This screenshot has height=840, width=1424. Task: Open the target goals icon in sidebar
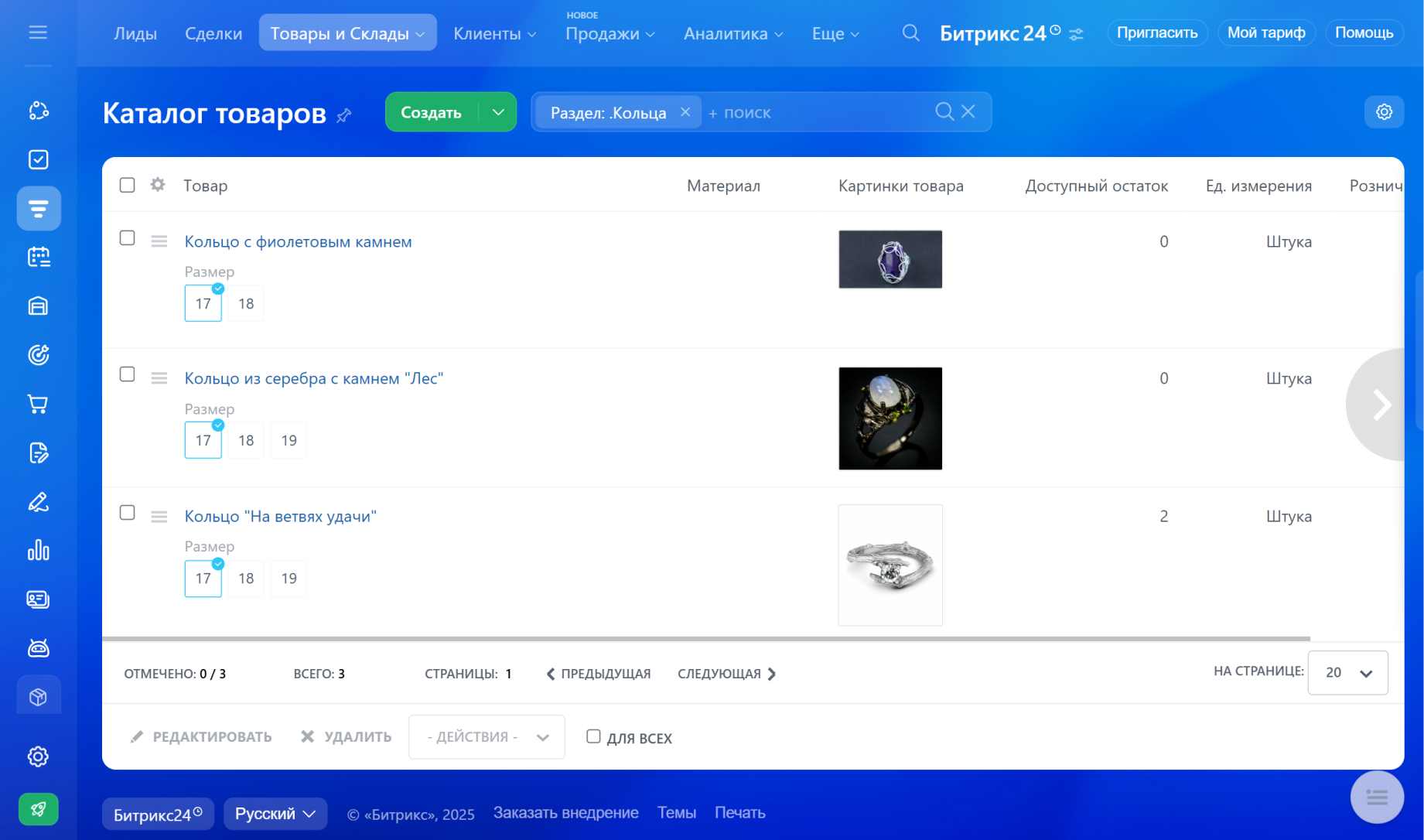tap(38, 355)
